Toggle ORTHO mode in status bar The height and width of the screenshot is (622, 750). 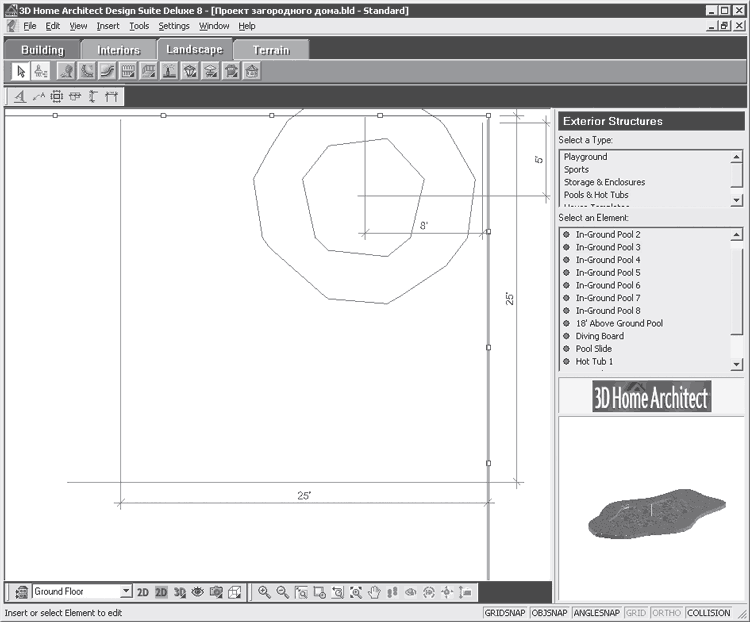point(666,613)
